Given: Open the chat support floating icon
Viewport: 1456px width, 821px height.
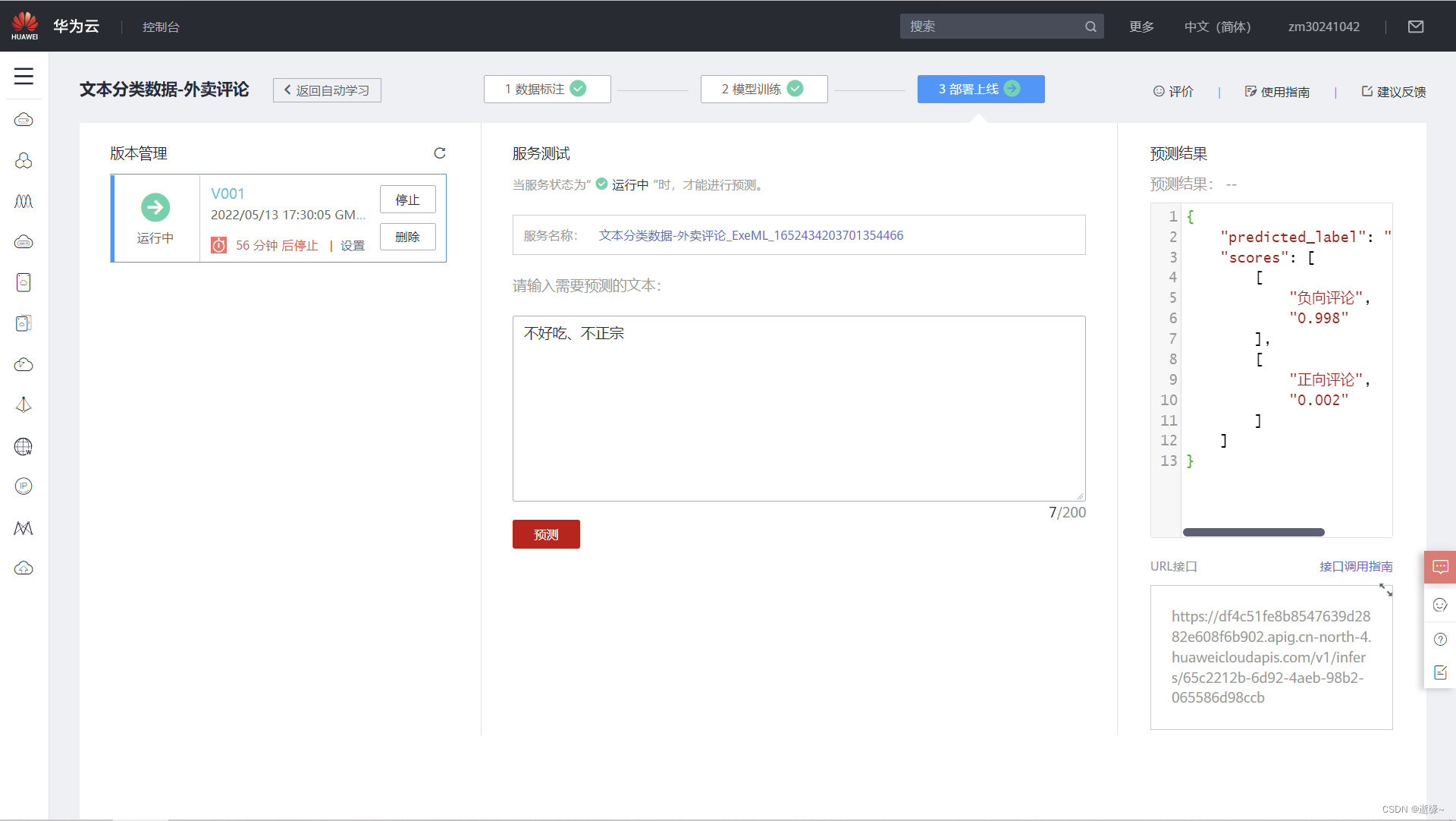Looking at the screenshot, I should 1439,567.
